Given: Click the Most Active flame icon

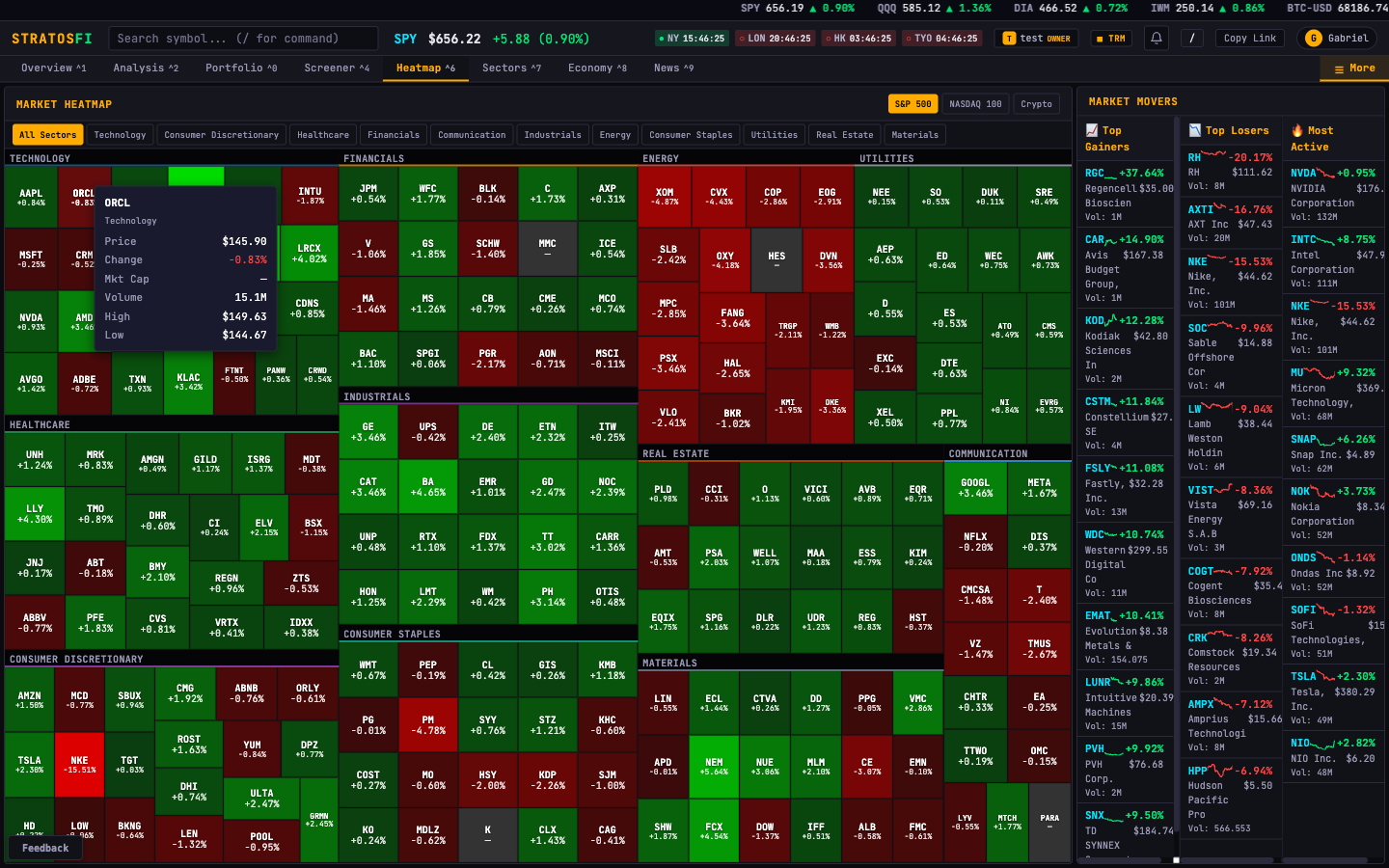Looking at the screenshot, I should click(x=1297, y=130).
